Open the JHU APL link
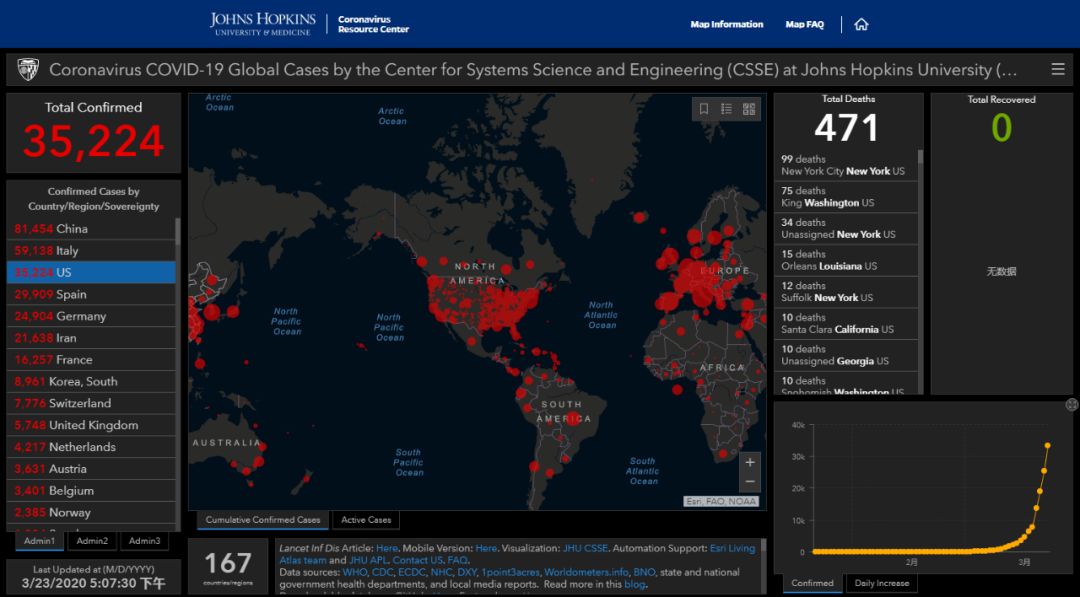This screenshot has height=597, width=1080. (x=368, y=561)
